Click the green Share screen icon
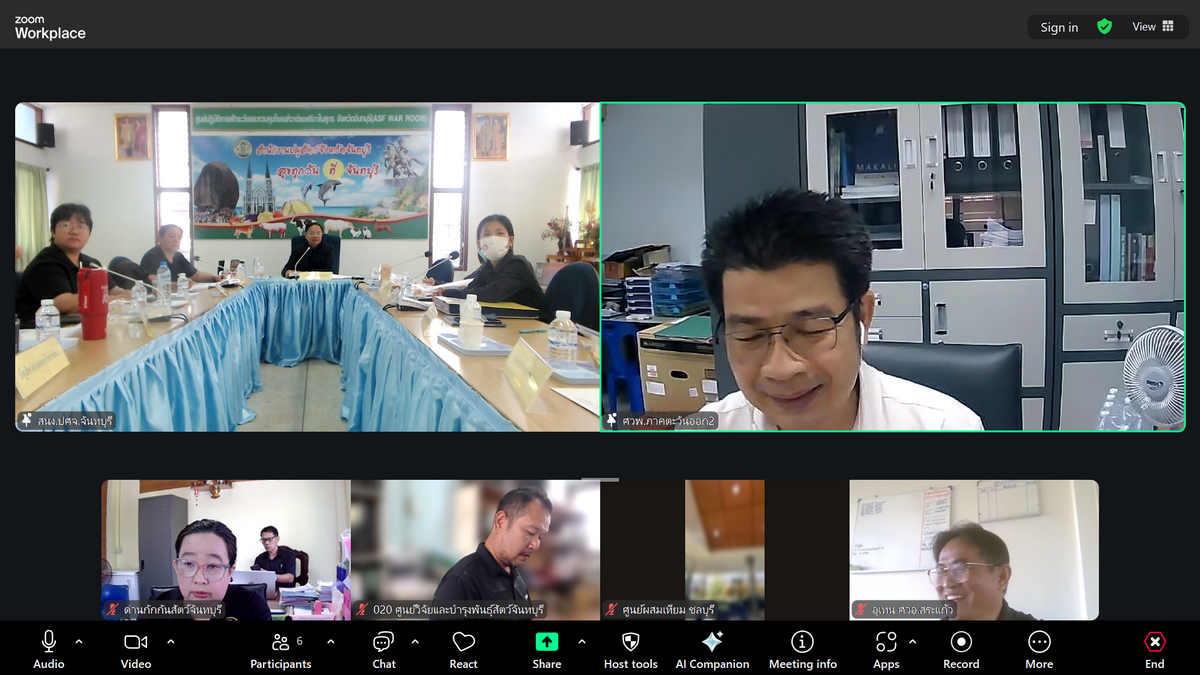Viewport: 1200px width, 675px height. pyautogui.click(x=546, y=642)
